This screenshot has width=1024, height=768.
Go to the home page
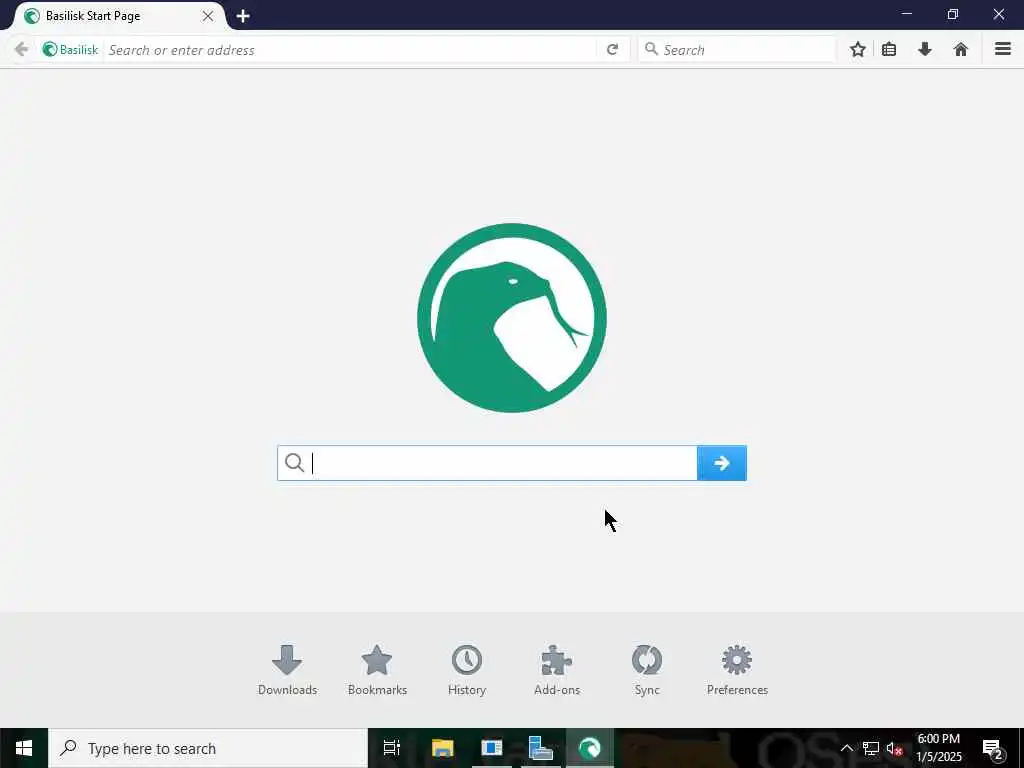click(961, 50)
